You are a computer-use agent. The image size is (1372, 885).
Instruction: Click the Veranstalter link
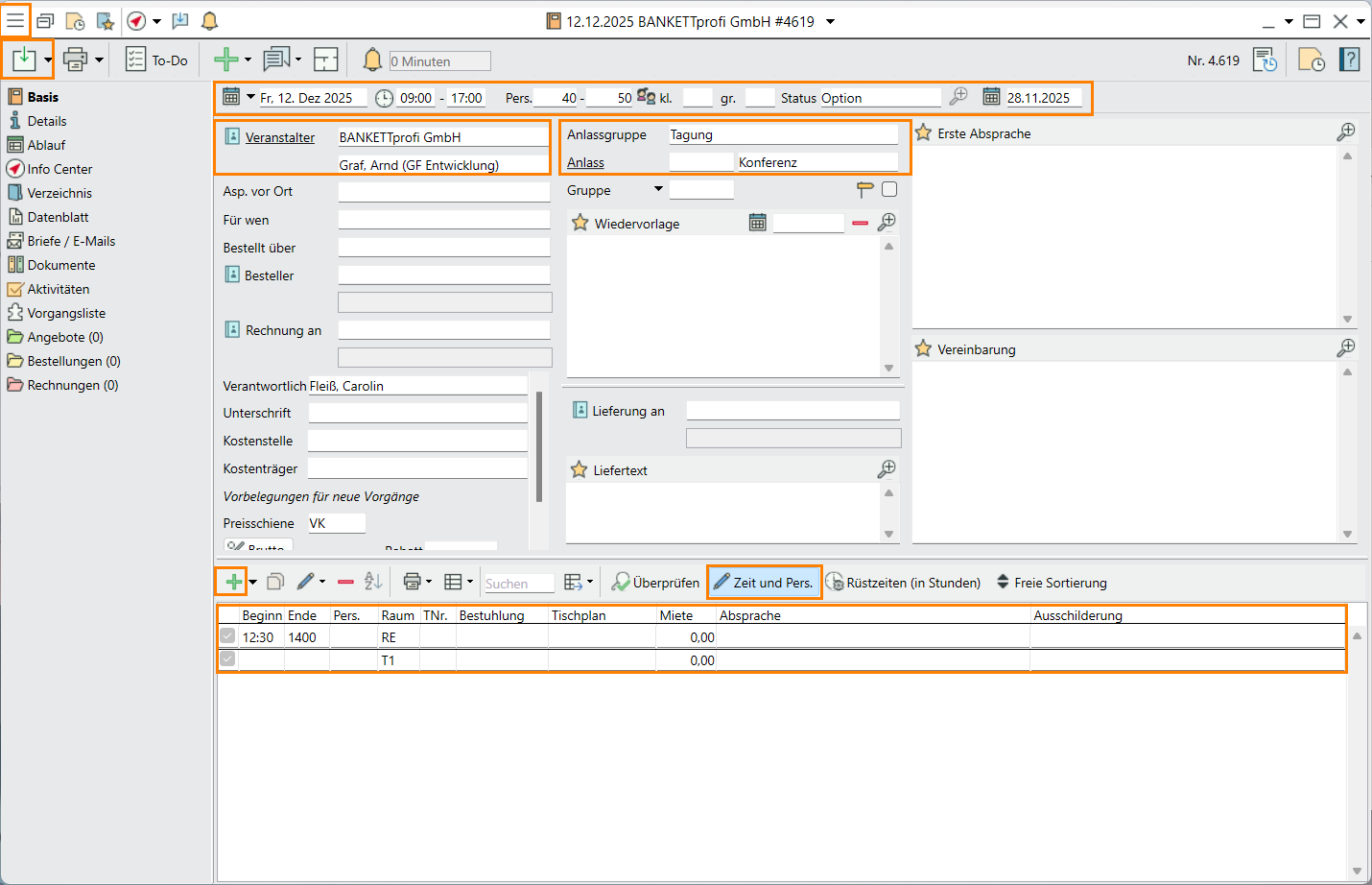pyautogui.click(x=279, y=137)
